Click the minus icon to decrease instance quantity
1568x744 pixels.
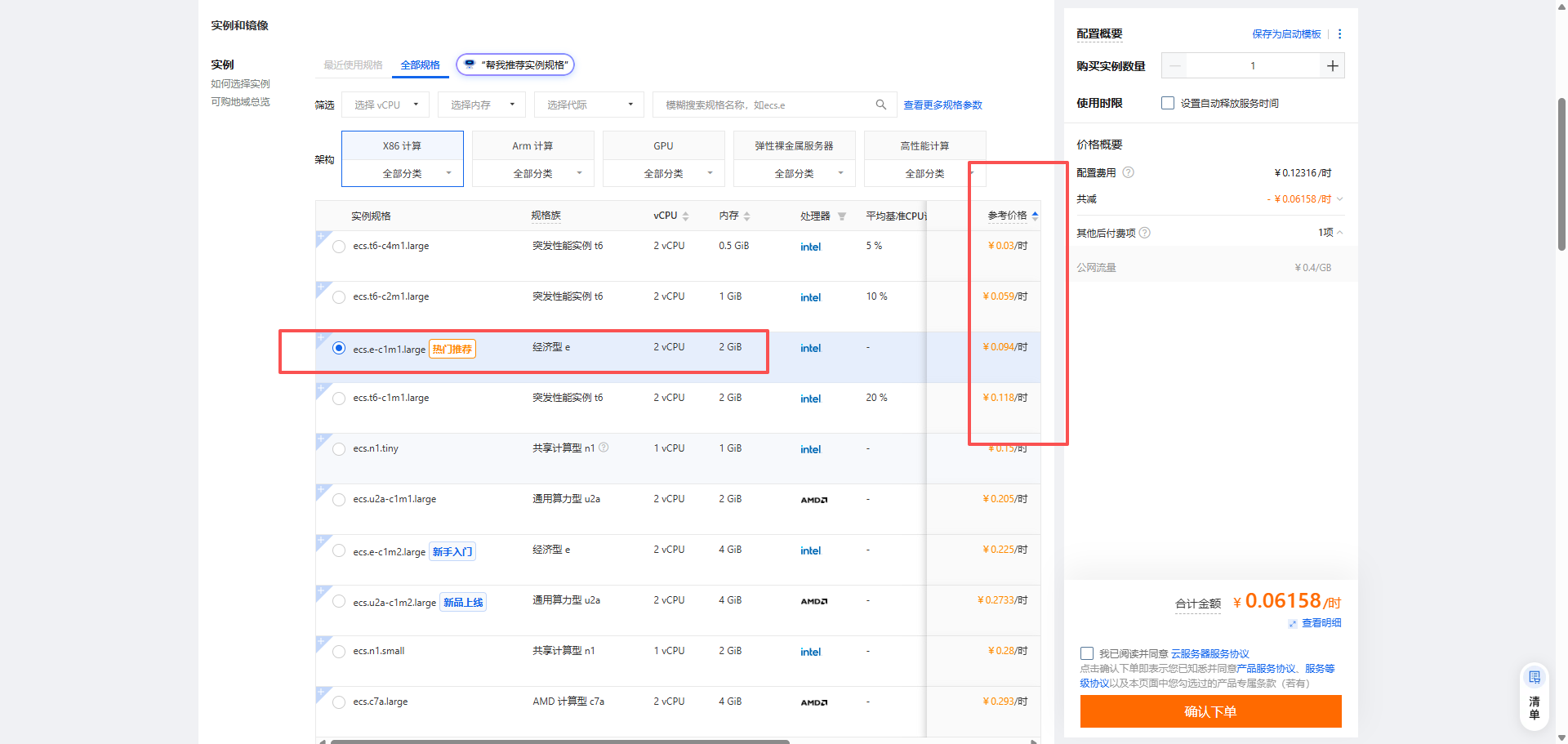(x=1174, y=66)
